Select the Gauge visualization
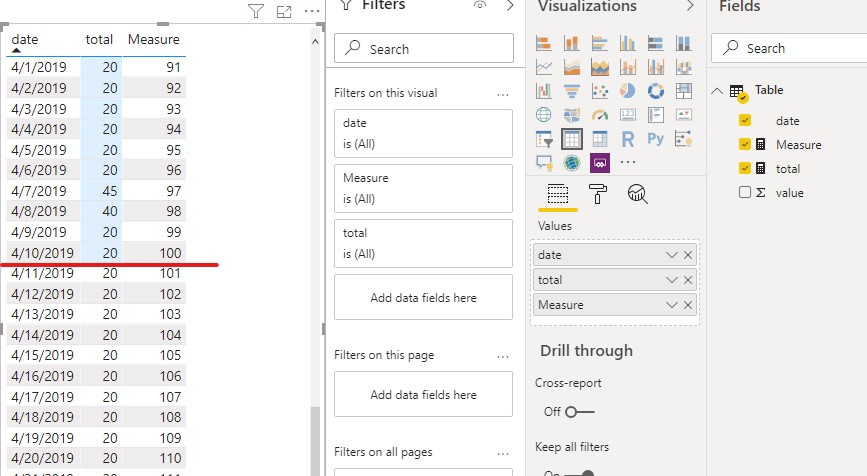867x476 pixels. [x=599, y=114]
